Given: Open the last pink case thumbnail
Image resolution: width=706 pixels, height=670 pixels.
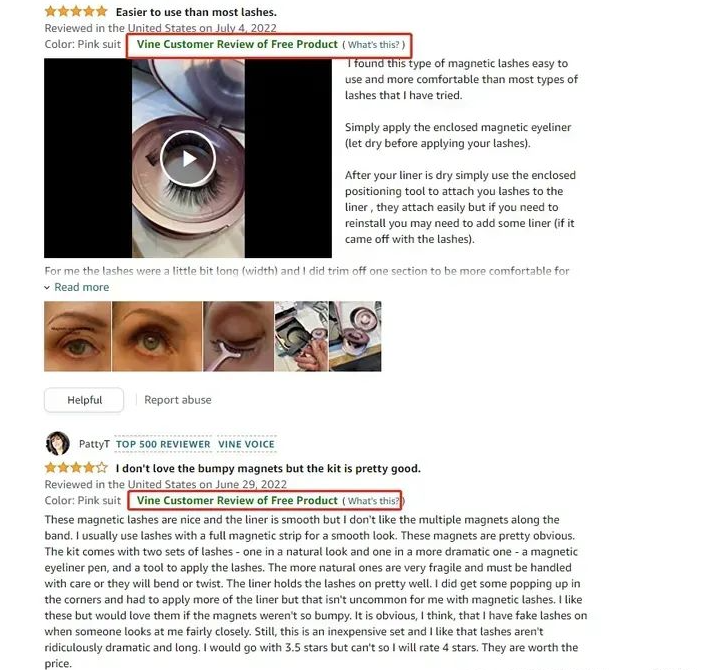Looking at the screenshot, I should (x=355, y=336).
